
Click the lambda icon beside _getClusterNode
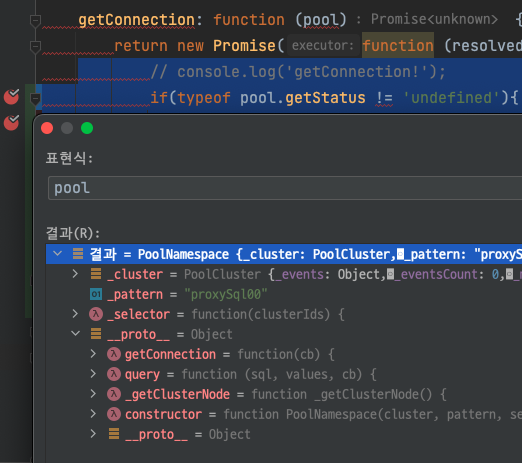pyautogui.click(x=114, y=394)
